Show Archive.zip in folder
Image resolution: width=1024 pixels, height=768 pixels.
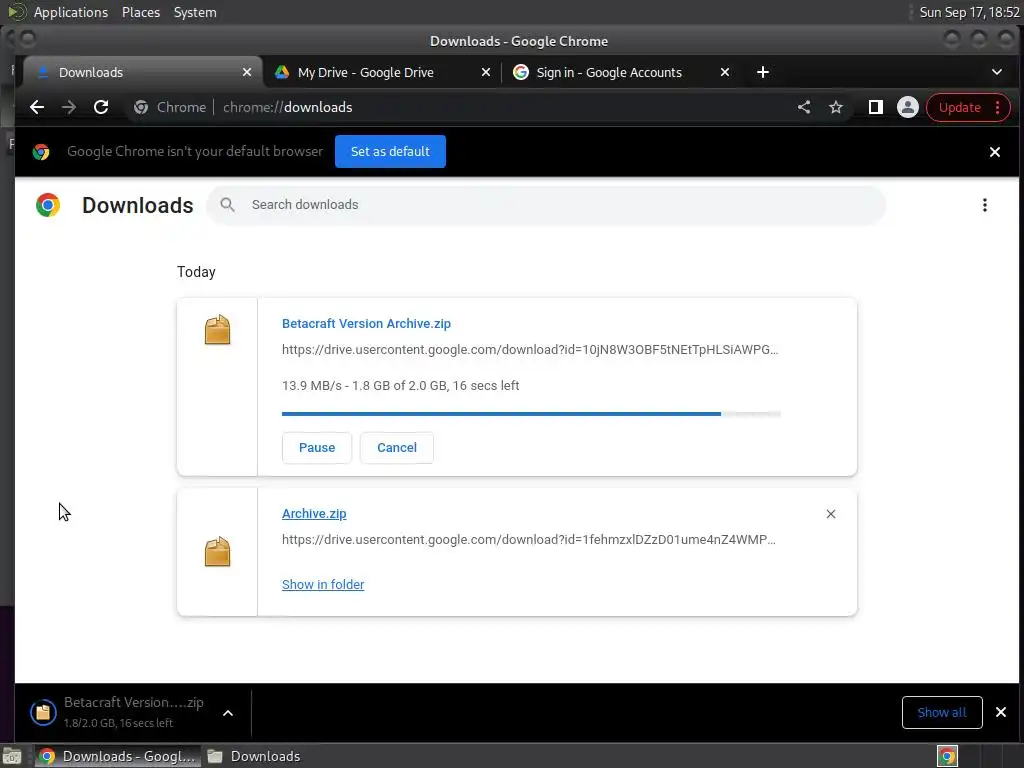[323, 585]
